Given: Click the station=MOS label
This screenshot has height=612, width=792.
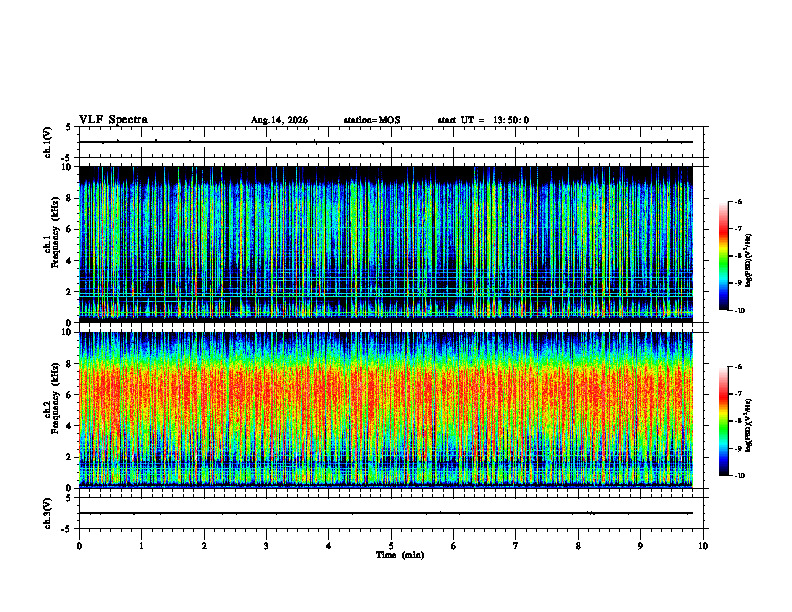Looking at the screenshot, I should (x=372, y=120).
